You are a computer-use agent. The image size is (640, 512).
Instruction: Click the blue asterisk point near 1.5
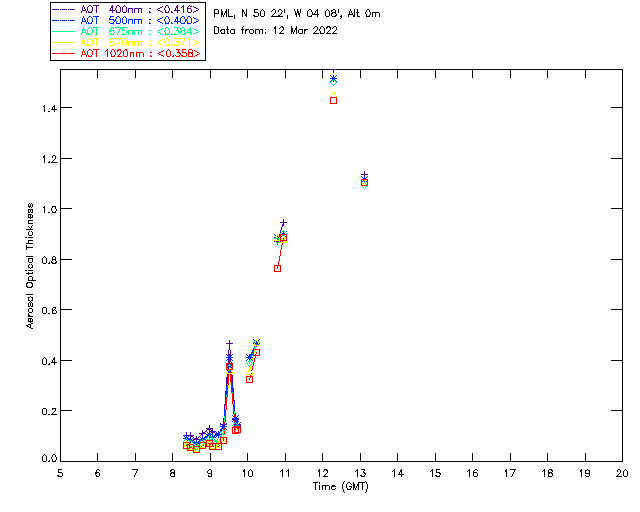(333, 78)
